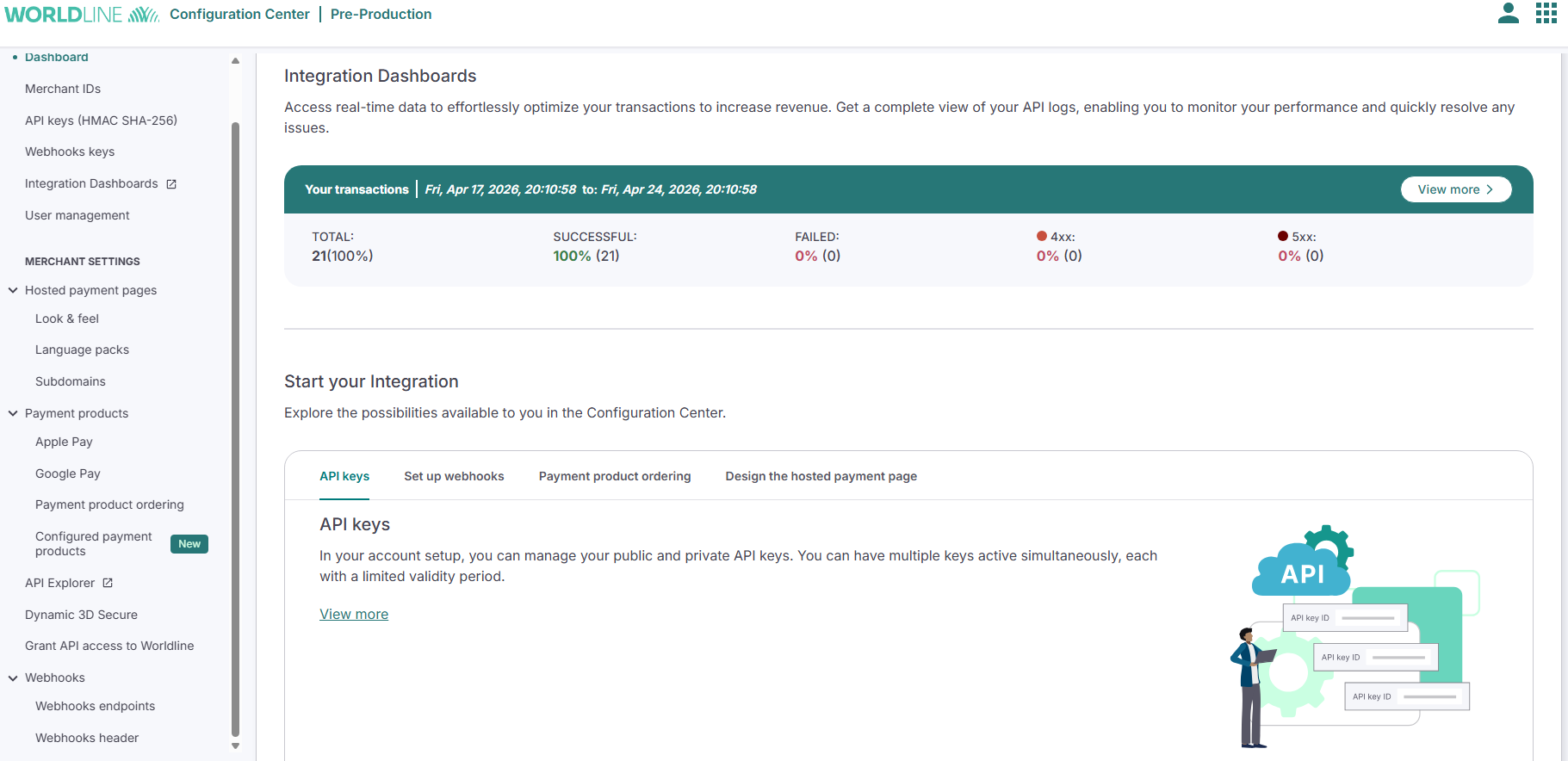The image size is (1568, 761).
Task: Click the 5xx 0% (0) value
Action: [1300, 256]
